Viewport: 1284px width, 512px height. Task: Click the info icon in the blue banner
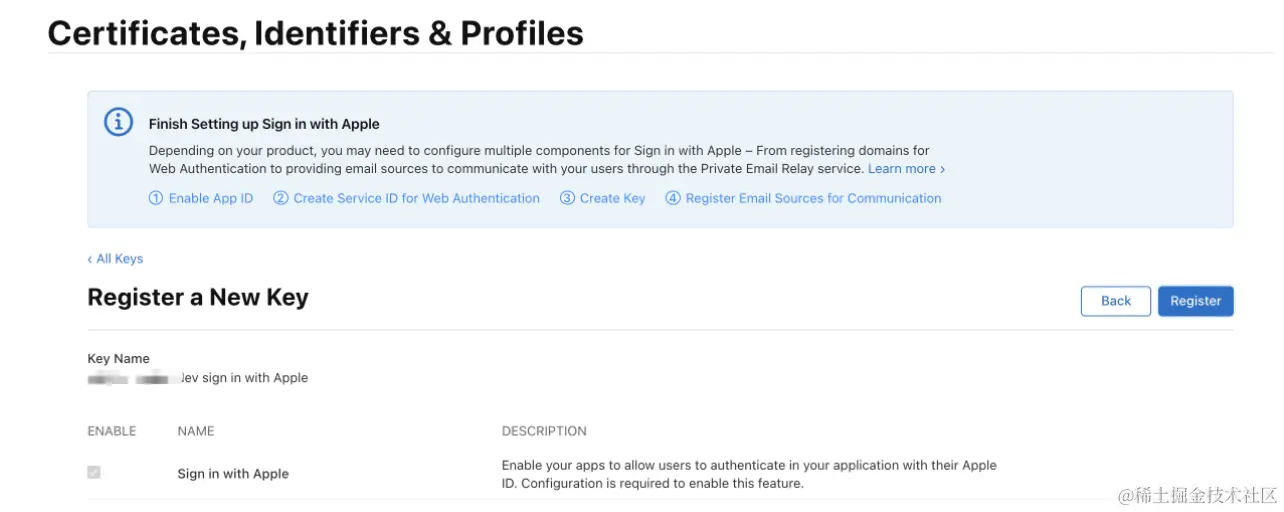click(118, 122)
